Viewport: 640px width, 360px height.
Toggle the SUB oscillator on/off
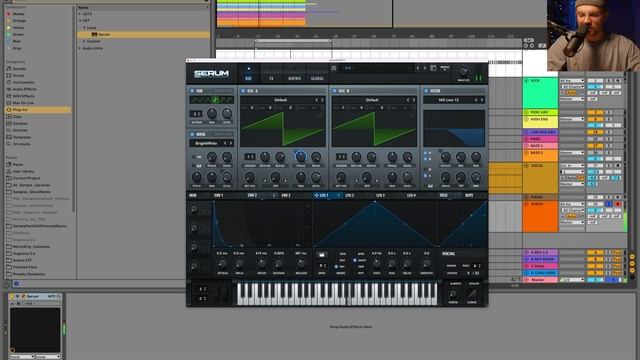click(x=193, y=91)
